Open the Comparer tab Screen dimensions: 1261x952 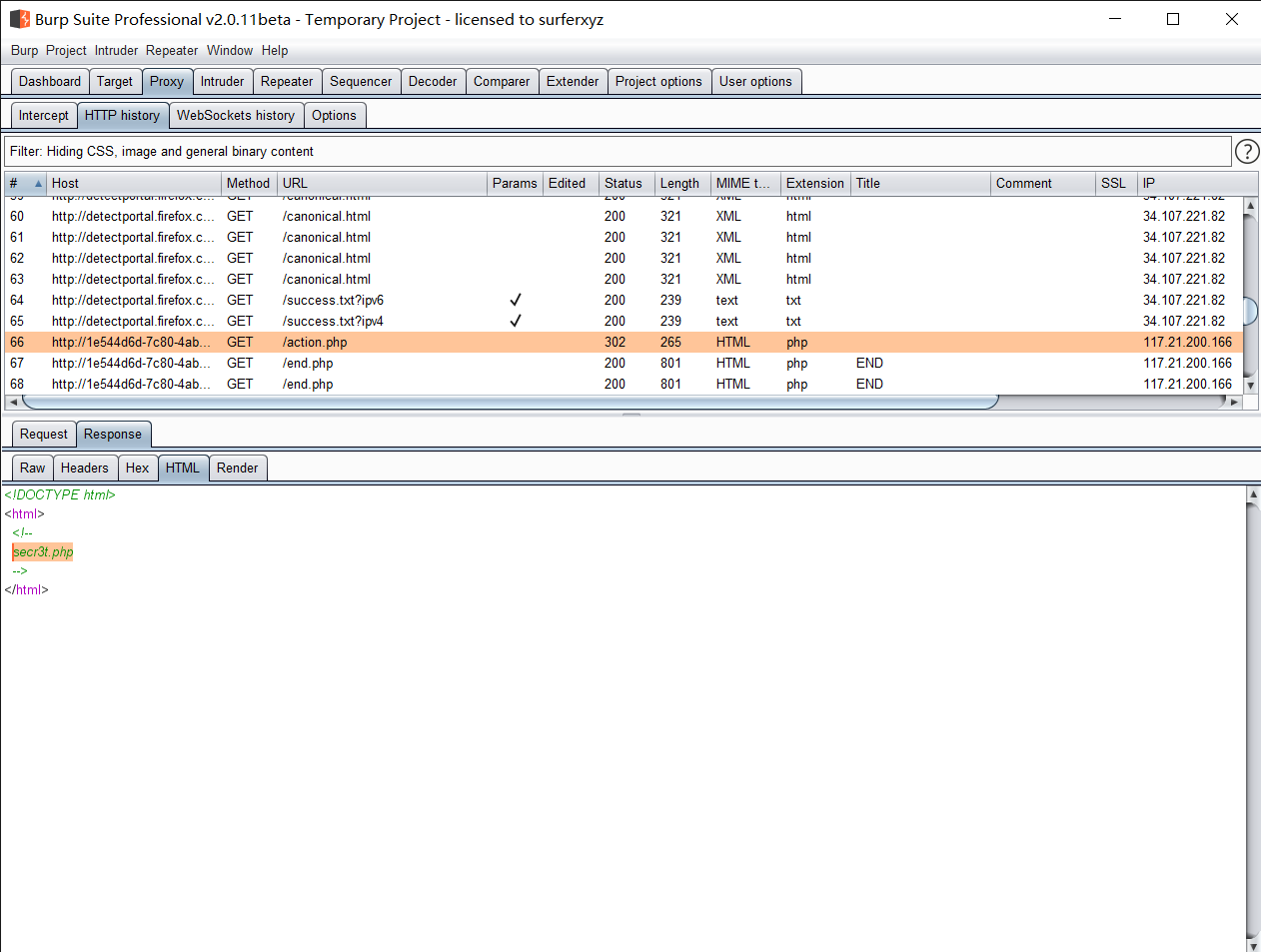coord(502,81)
